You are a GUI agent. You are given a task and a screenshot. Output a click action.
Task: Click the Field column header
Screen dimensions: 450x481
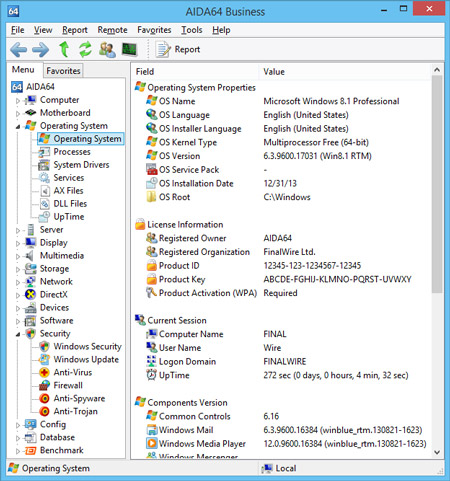tap(195, 72)
